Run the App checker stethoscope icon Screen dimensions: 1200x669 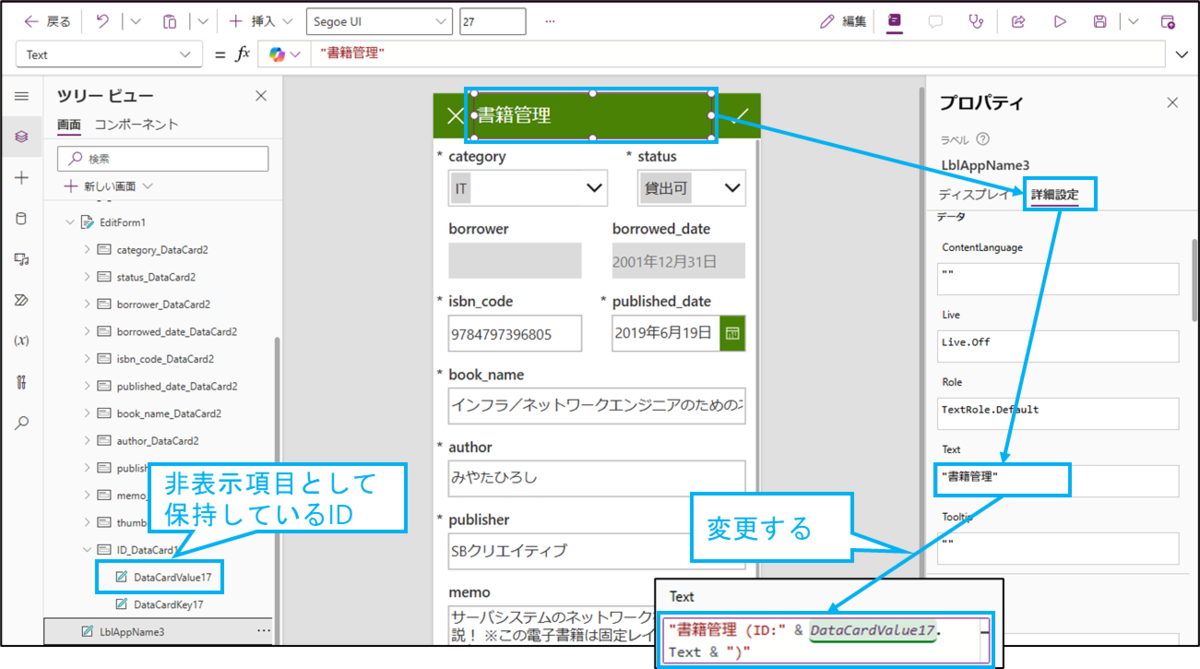[976, 21]
